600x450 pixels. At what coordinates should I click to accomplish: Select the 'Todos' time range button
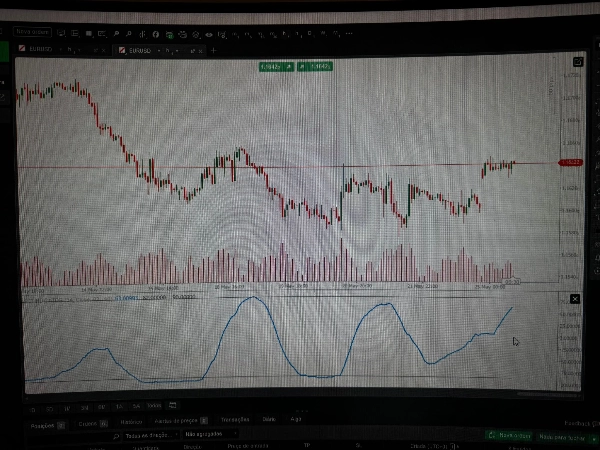point(154,406)
